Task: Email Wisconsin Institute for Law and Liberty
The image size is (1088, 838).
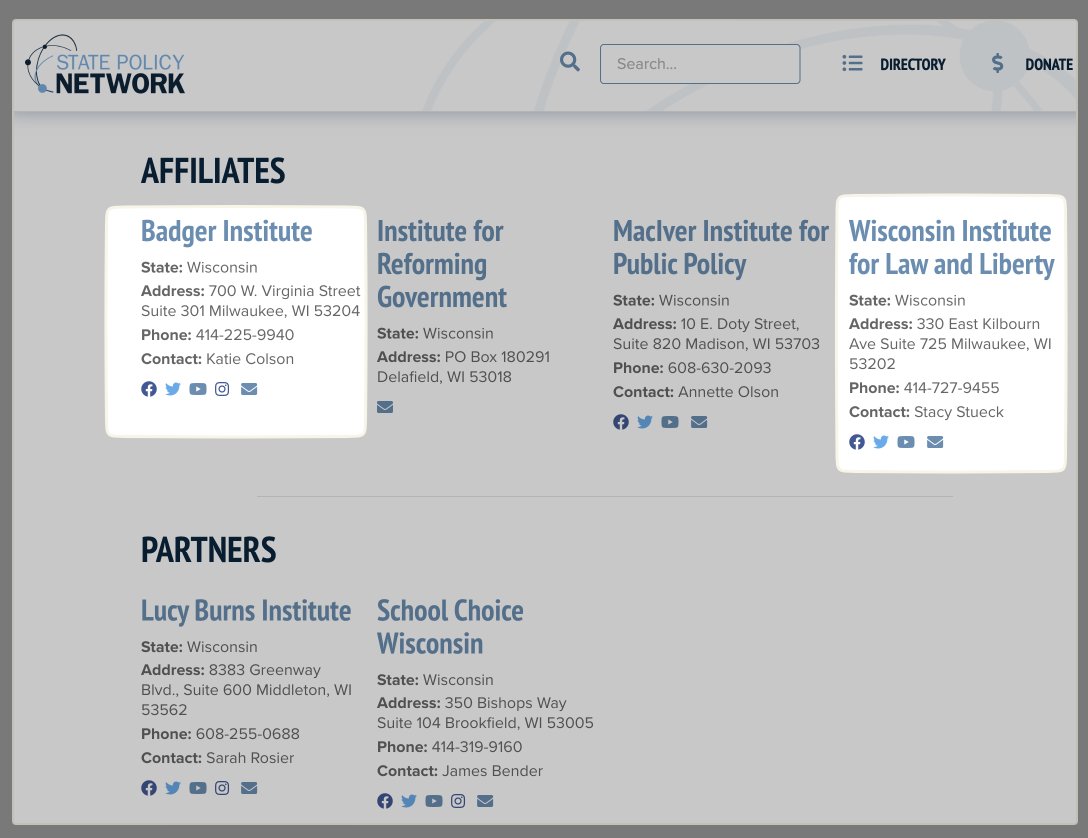Action: pos(935,443)
